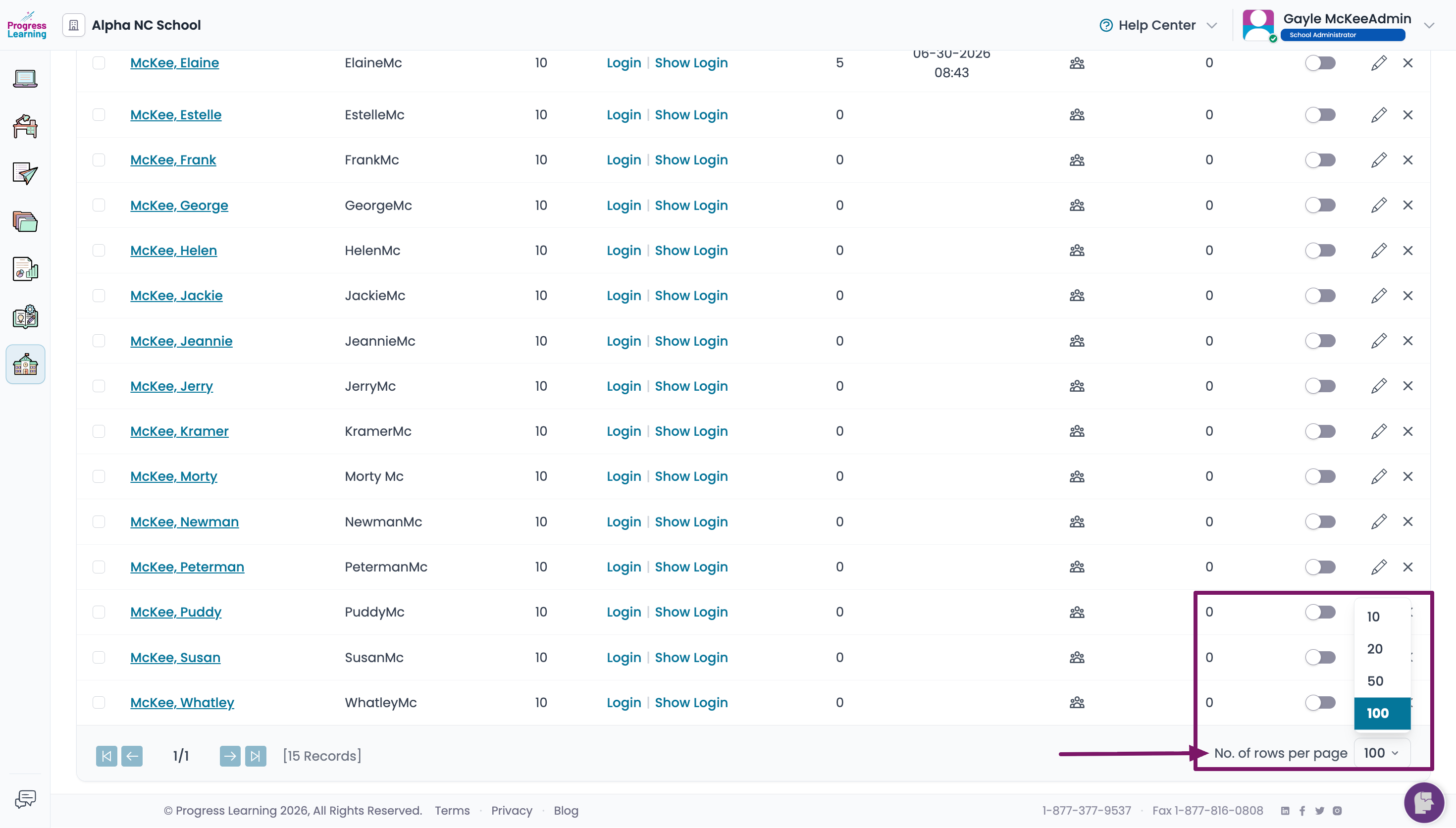This screenshot has width=1456, height=828.
Task: Go to the last page arrow
Action: (255, 756)
